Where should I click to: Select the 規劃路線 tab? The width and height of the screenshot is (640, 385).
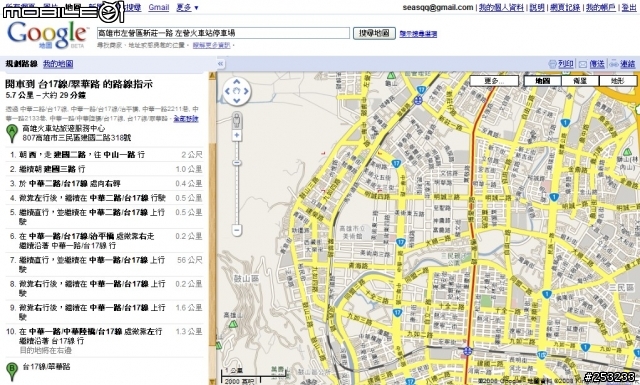point(21,64)
